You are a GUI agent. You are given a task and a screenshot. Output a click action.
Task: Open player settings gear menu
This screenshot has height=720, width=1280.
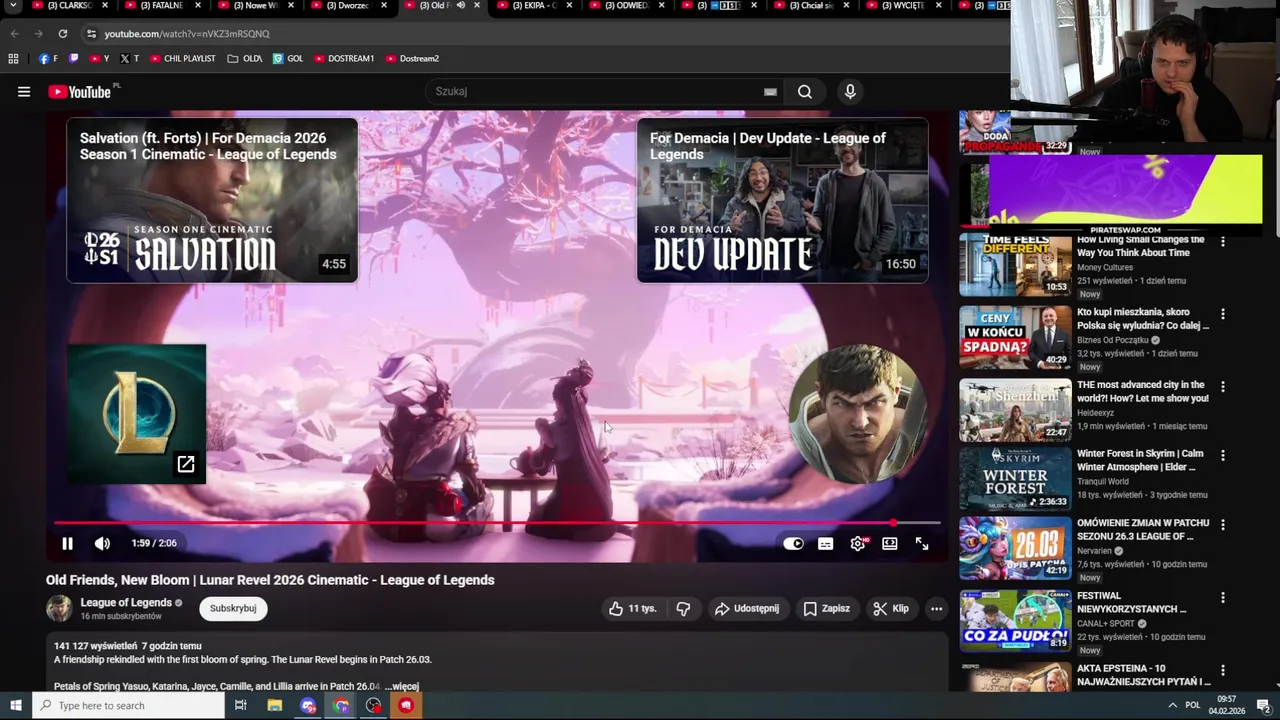(858, 544)
